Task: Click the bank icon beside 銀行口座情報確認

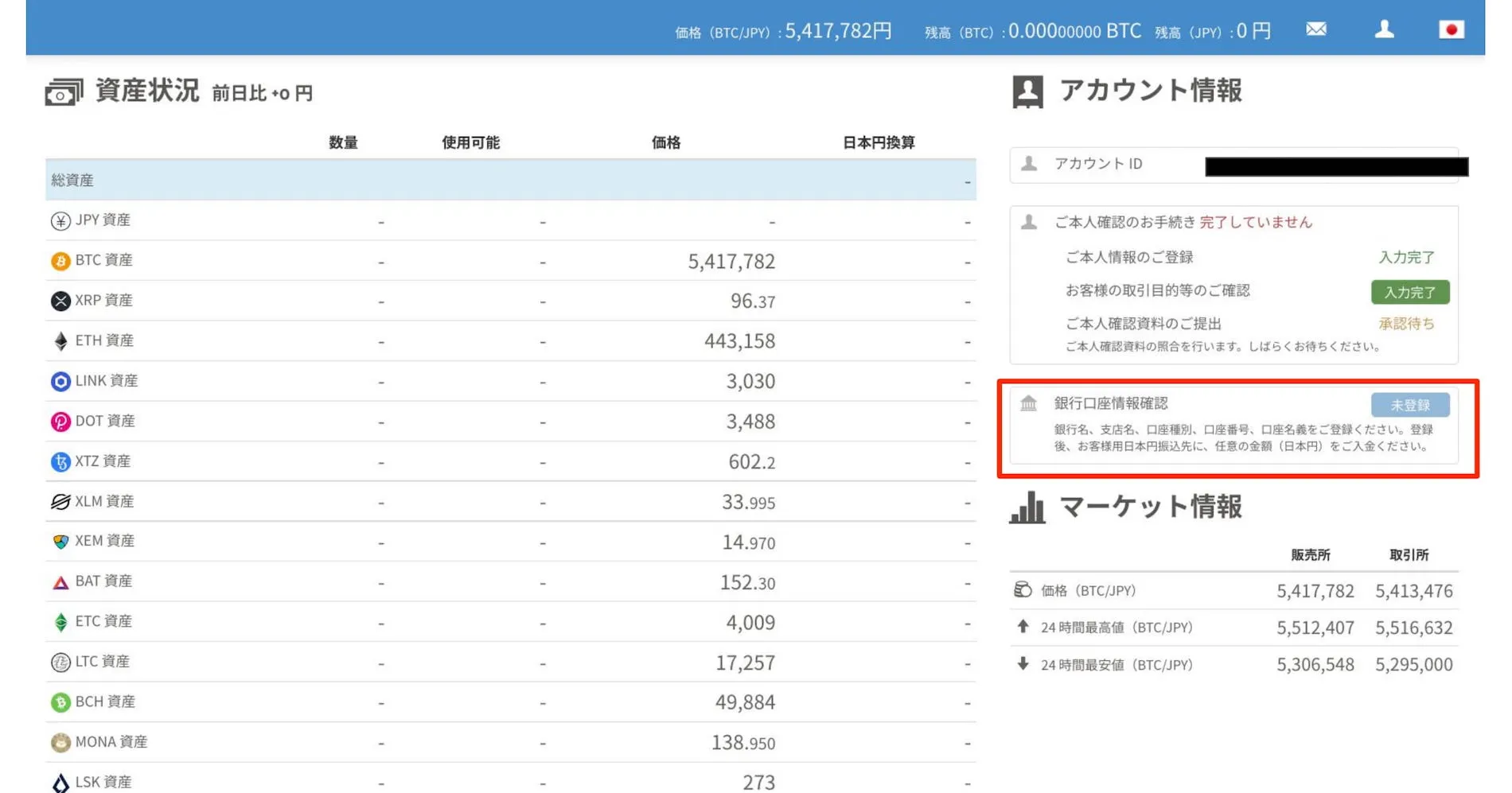Action: (1028, 403)
